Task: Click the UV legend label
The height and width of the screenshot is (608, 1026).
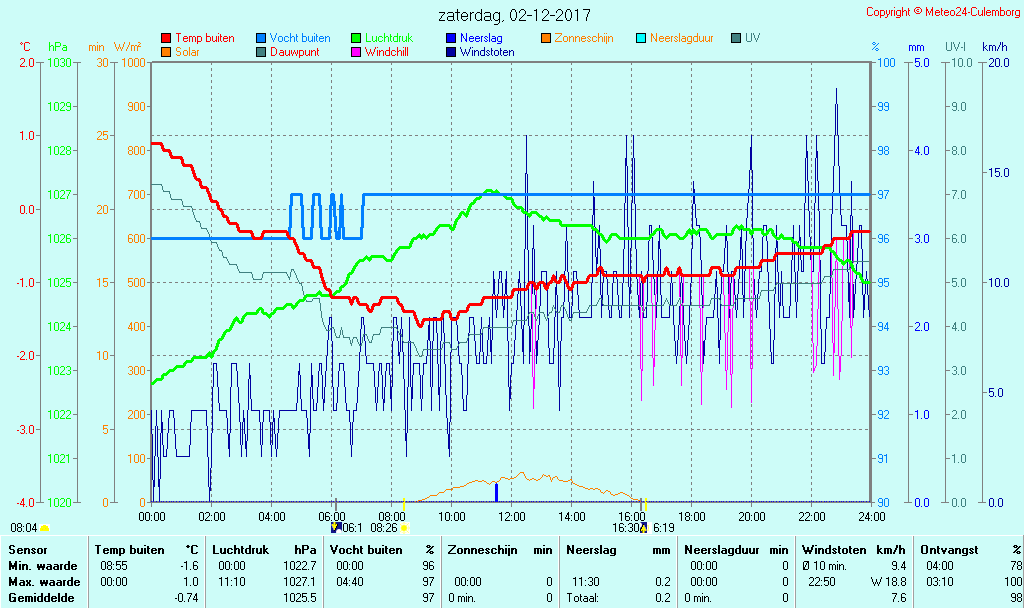Action: pyautogui.click(x=752, y=38)
